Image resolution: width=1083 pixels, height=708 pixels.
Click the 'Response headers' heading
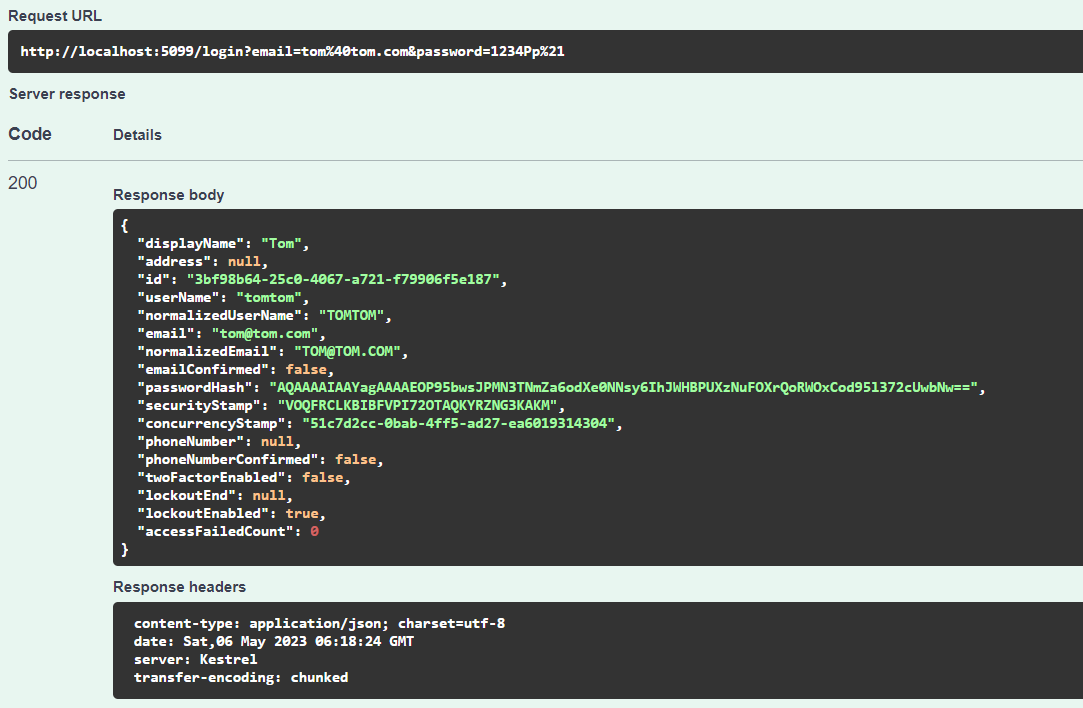(x=180, y=586)
